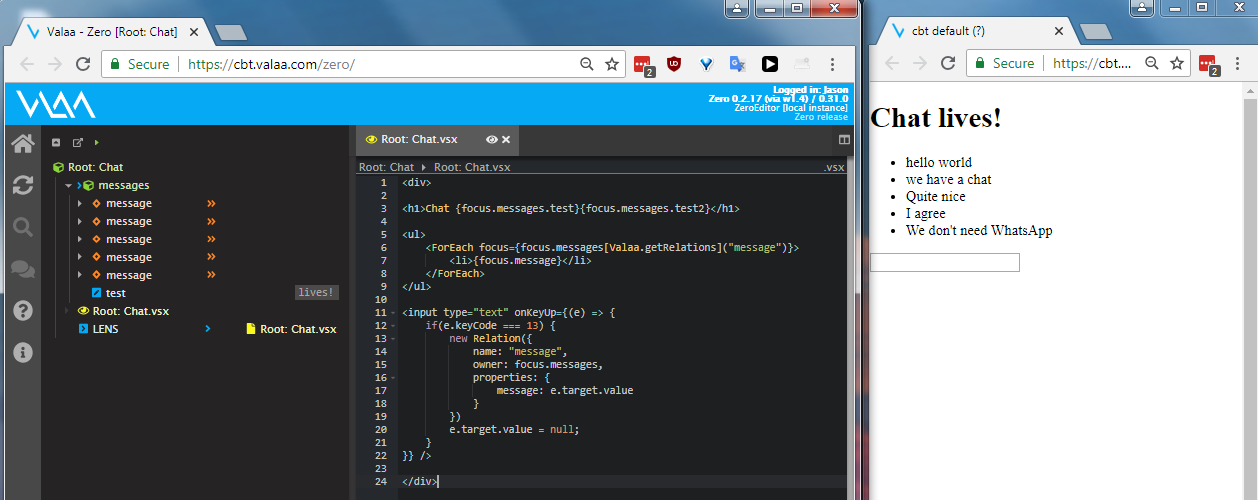Click the black play-button extension icon

pyautogui.click(x=769, y=64)
